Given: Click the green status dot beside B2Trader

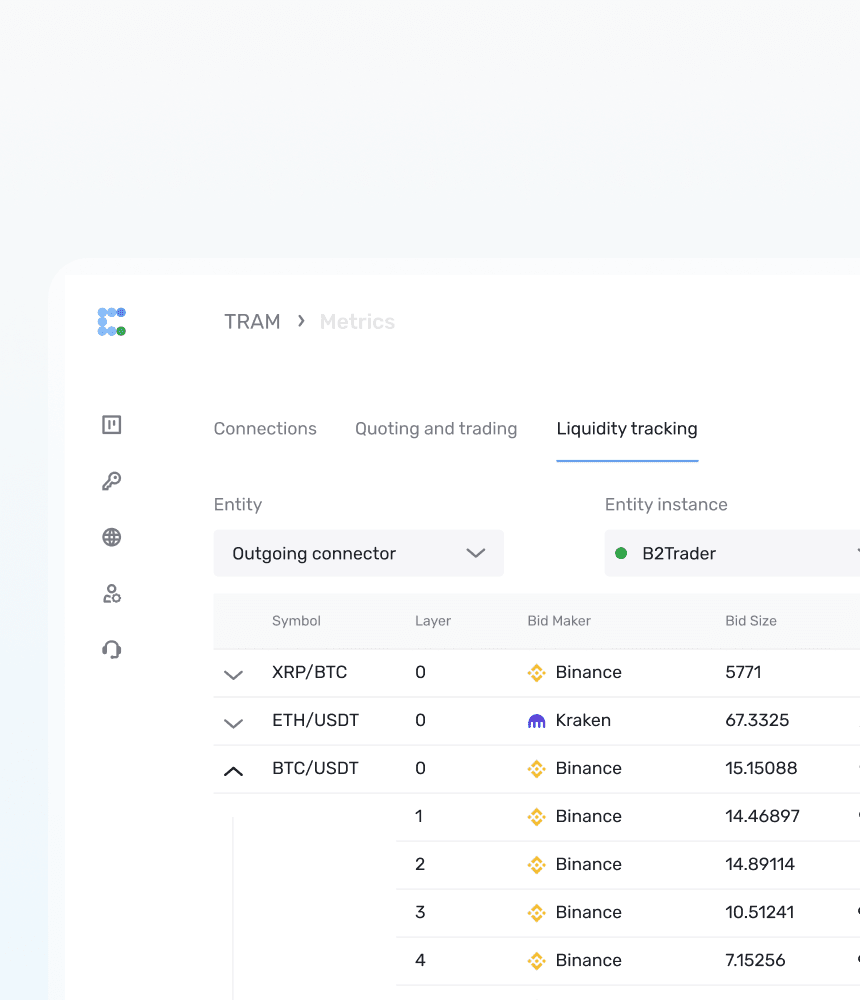Looking at the screenshot, I should pos(621,553).
